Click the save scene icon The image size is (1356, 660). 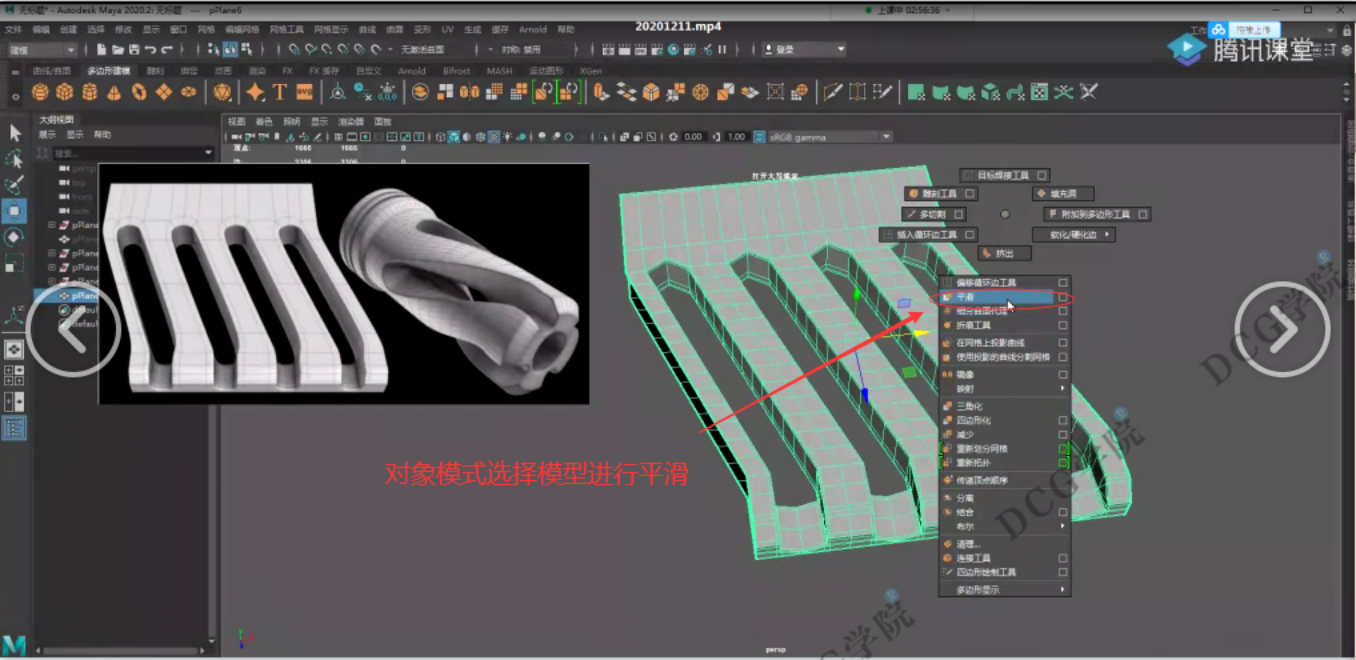[134, 50]
